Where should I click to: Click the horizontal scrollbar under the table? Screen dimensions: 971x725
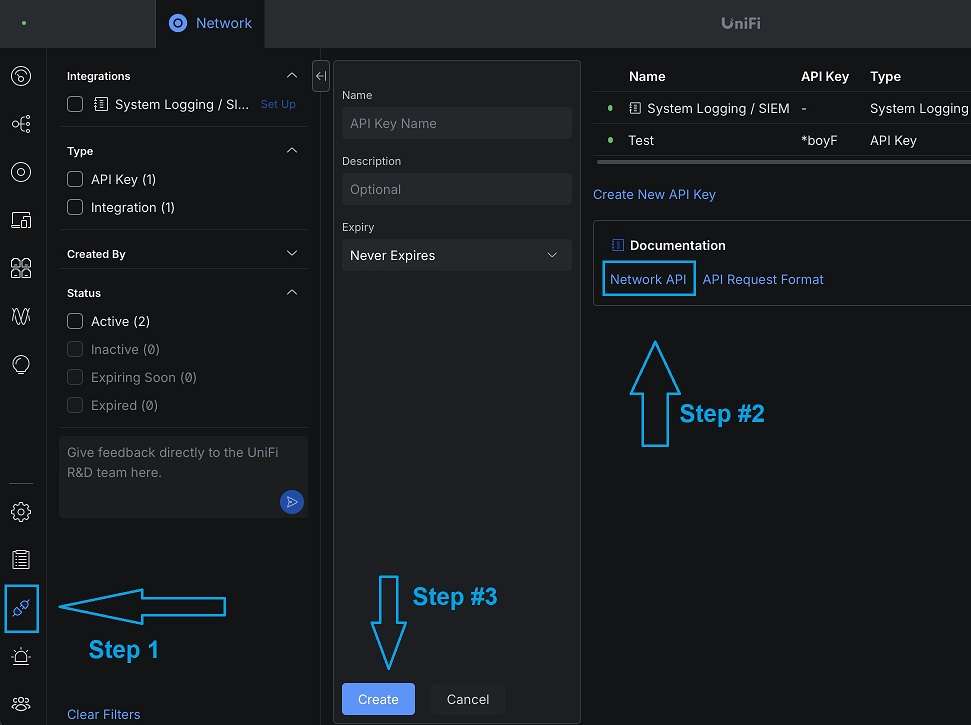click(x=783, y=162)
